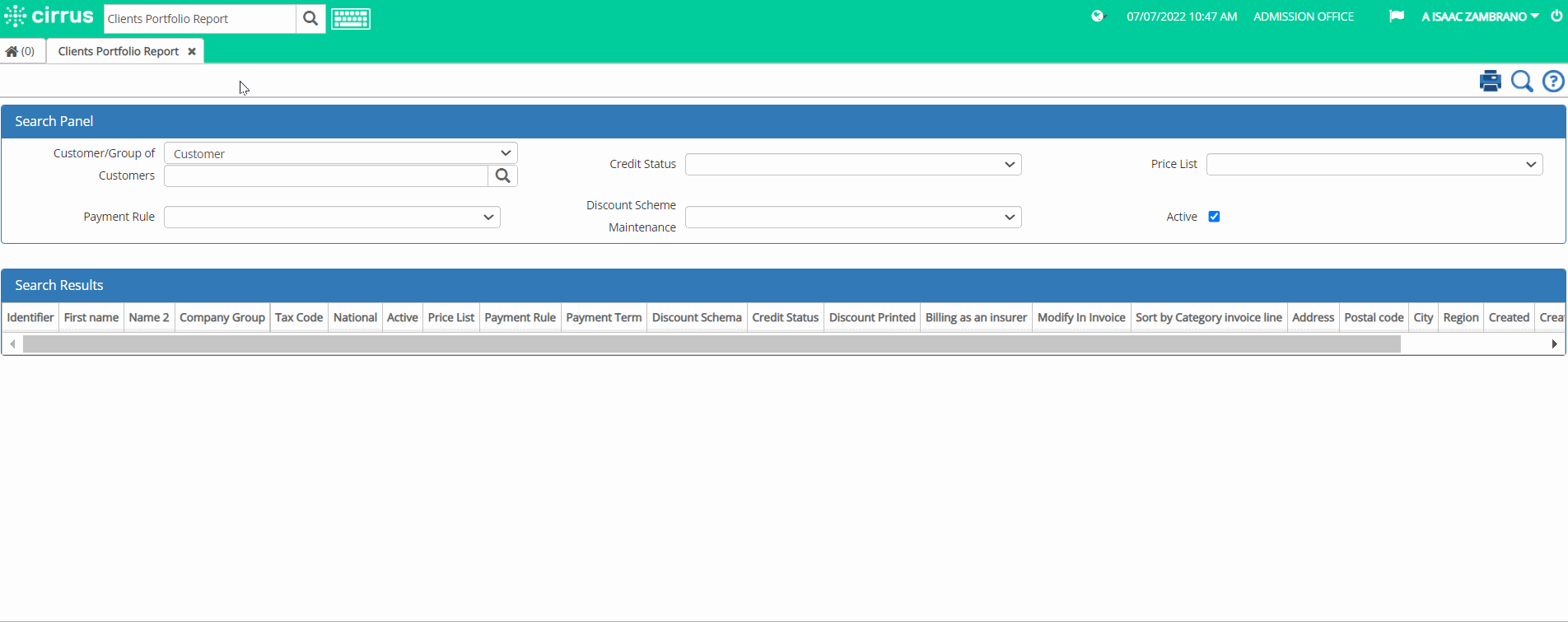Click ADMISSION OFFICE label
Screen dimensions: 1568x622
[1304, 16]
